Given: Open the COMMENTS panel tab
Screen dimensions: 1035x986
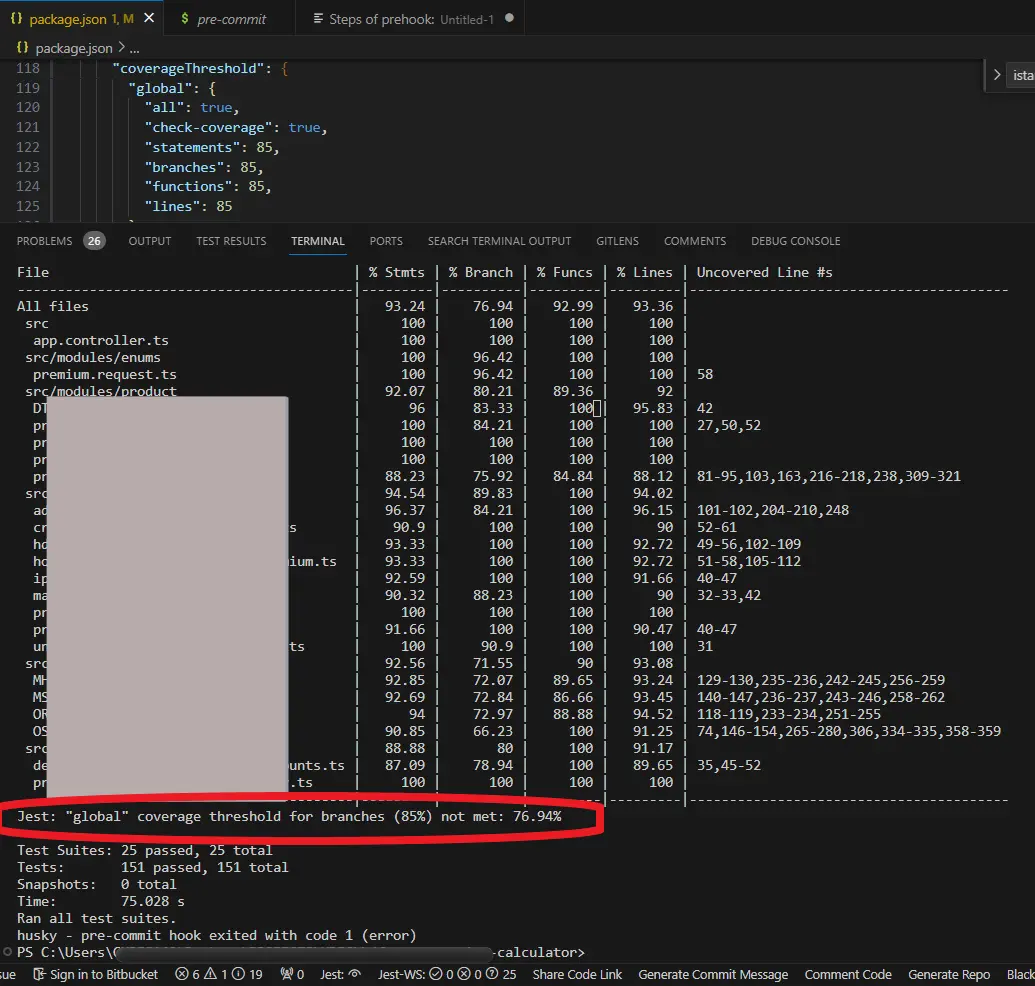Looking at the screenshot, I should [x=694, y=241].
